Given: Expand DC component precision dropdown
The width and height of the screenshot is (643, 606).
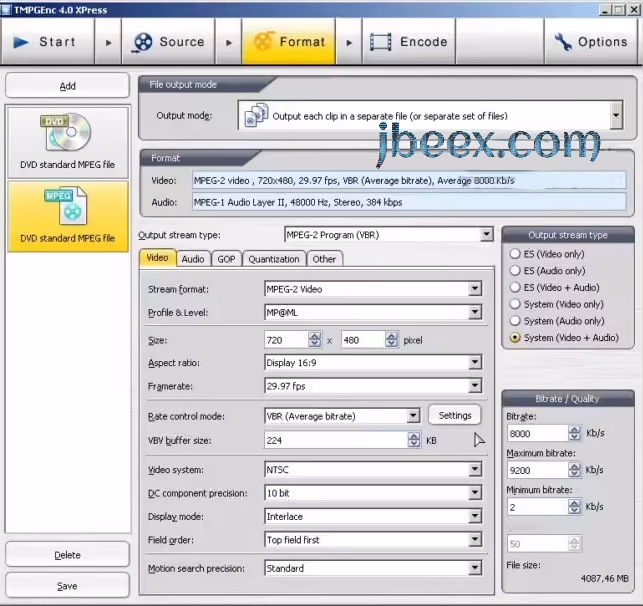Looking at the screenshot, I should [x=475, y=492].
